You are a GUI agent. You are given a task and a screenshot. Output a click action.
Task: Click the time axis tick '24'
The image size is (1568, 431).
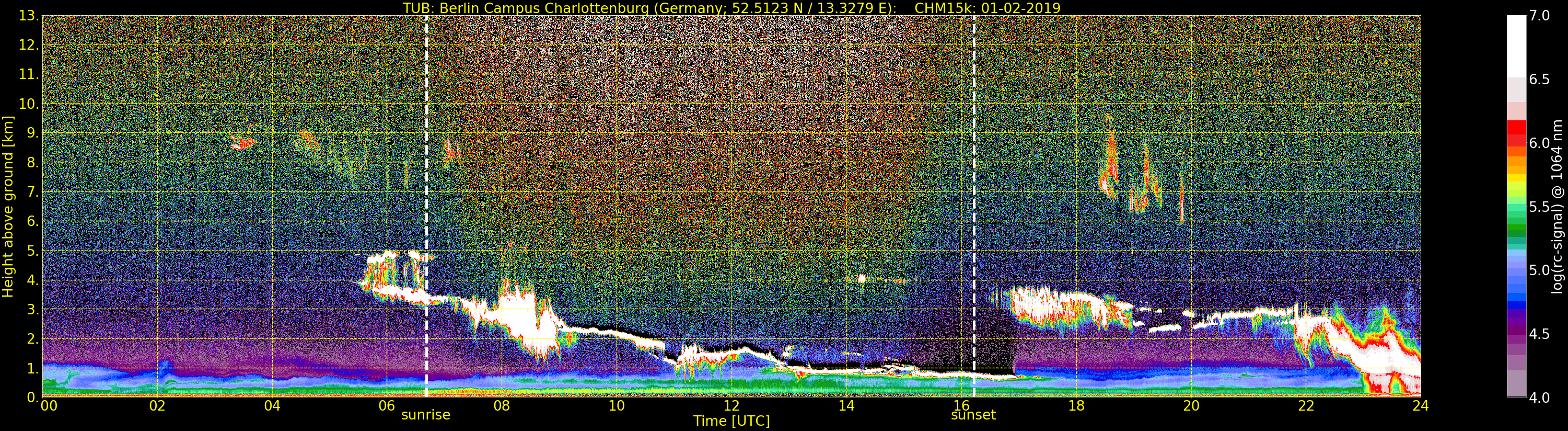pos(1420,405)
